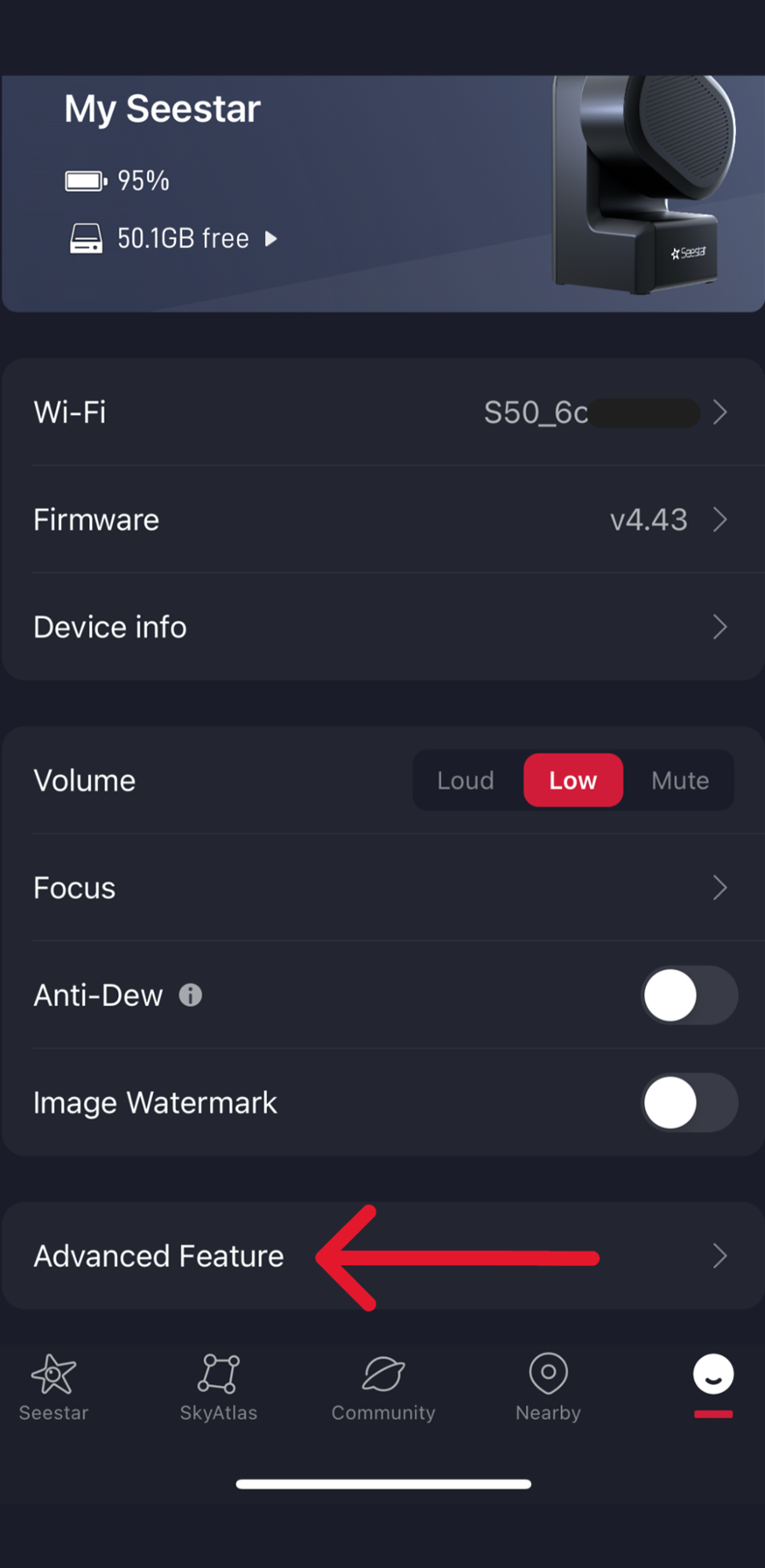Screen dimensions: 765x1568
Task: Tap the smiley profile tab icon
Action: point(713,1374)
